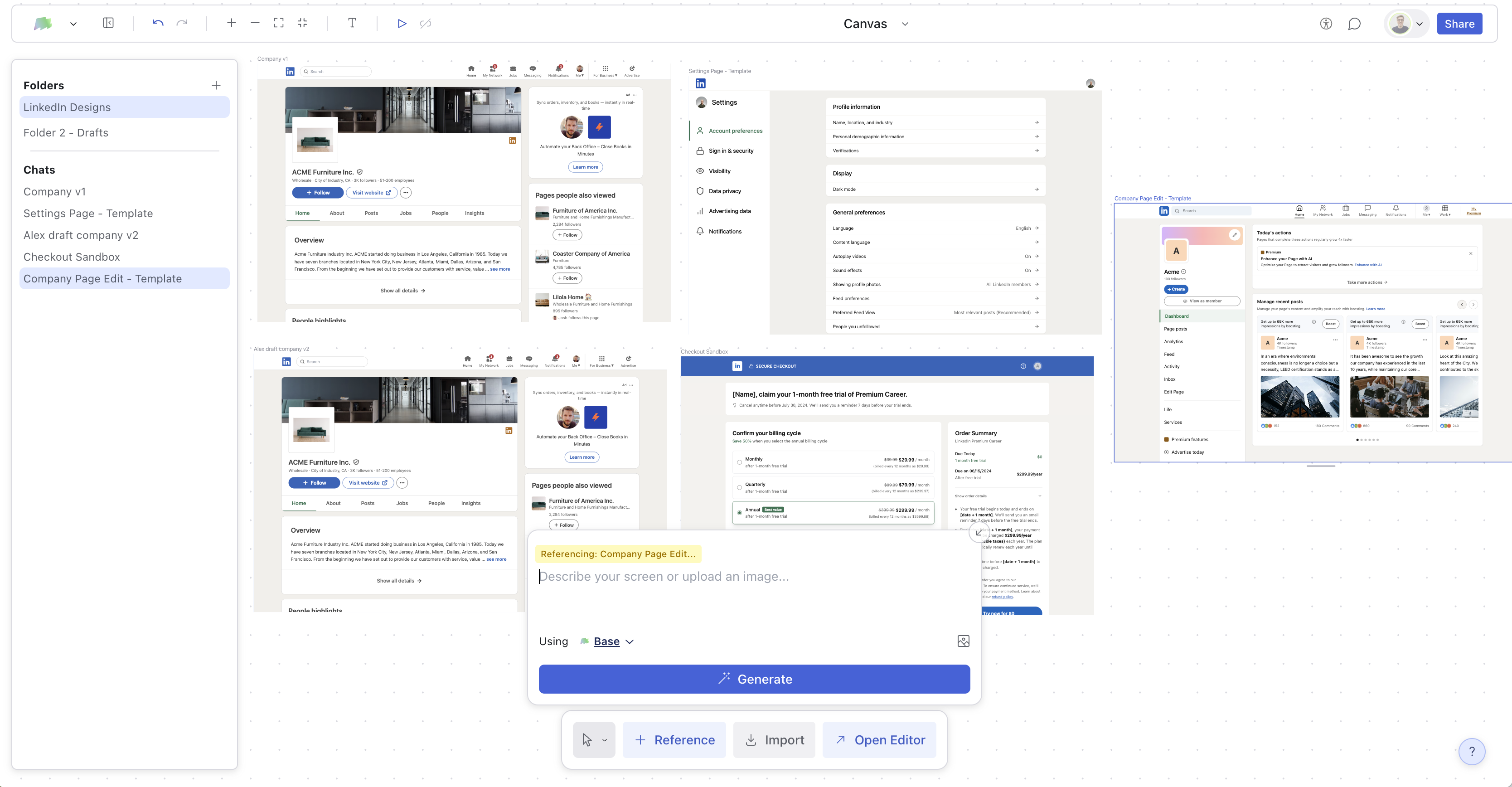Open the Checkout Sandbox chat
Screen dimensions: 1512x787
point(72,257)
